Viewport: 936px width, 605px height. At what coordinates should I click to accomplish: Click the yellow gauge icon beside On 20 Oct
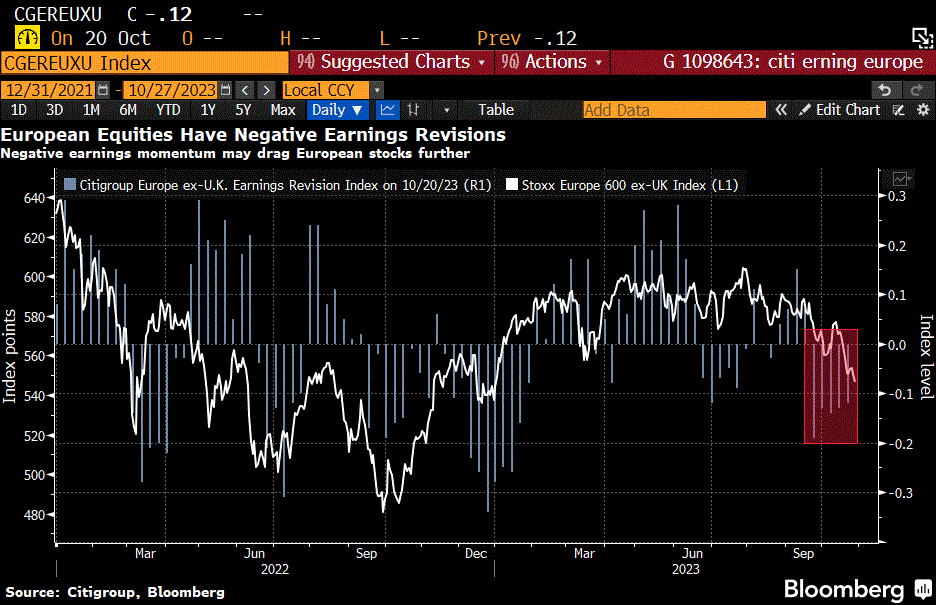pos(27,38)
